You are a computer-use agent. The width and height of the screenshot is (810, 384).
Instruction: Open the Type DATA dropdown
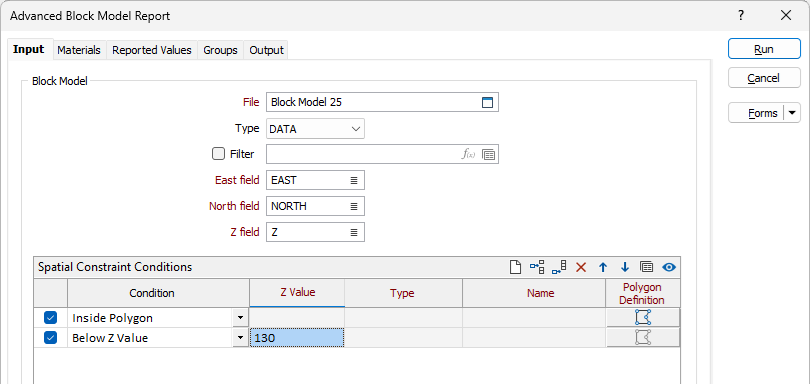(315, 129)
